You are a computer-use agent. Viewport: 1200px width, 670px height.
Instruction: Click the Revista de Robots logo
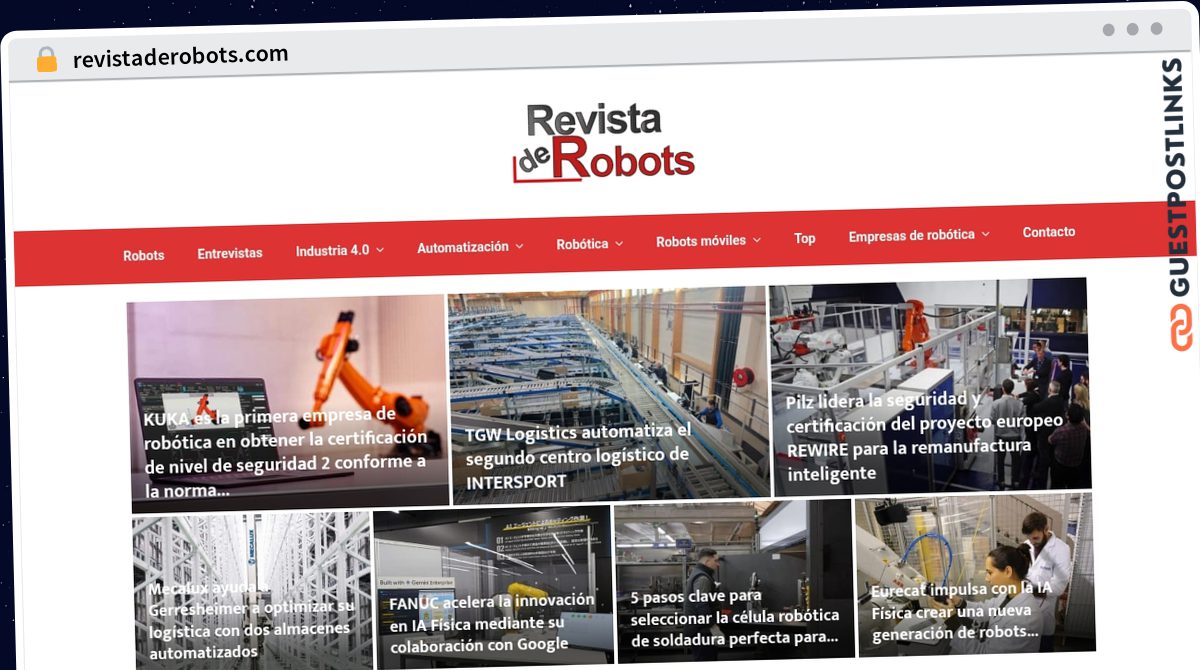(x=603, y=144)
